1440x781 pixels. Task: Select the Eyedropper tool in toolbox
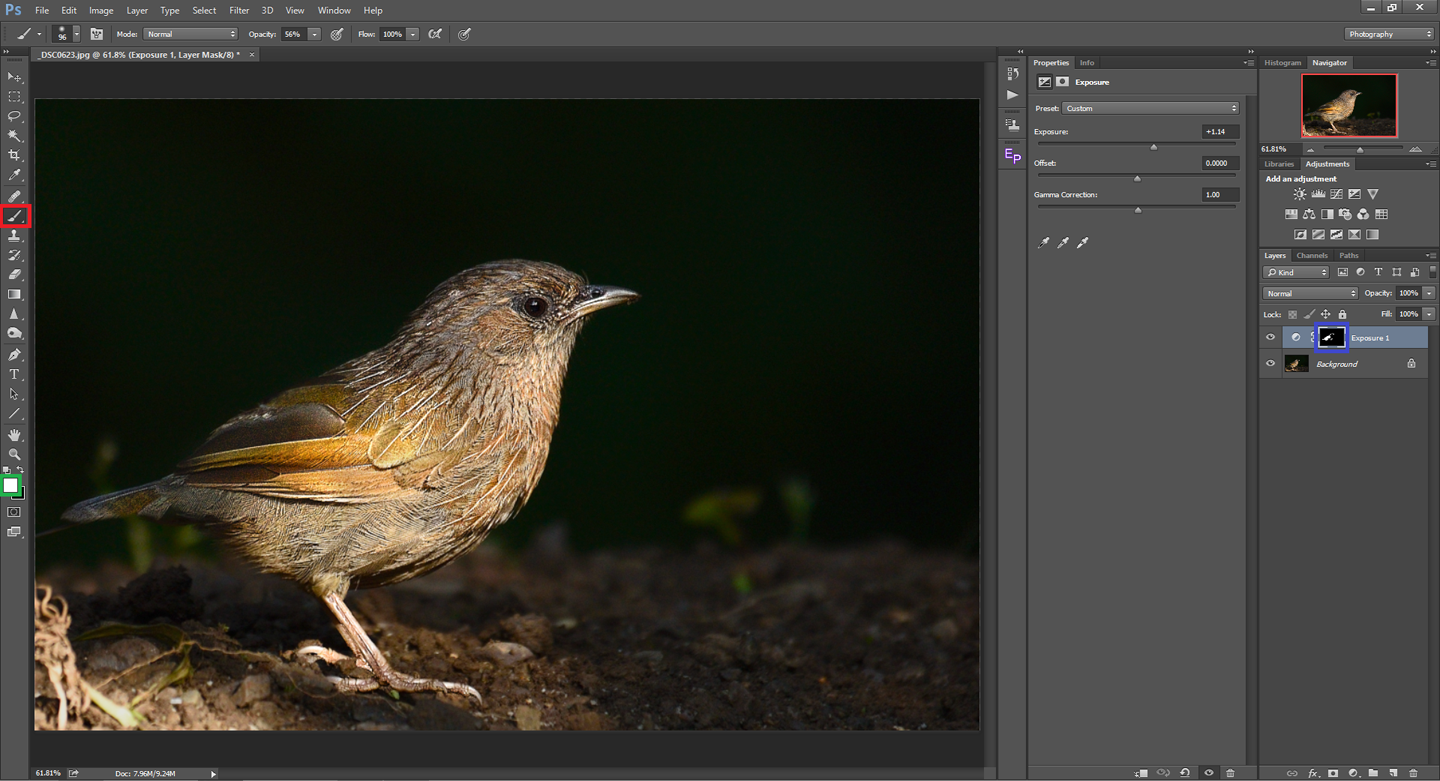pos(15,176)
